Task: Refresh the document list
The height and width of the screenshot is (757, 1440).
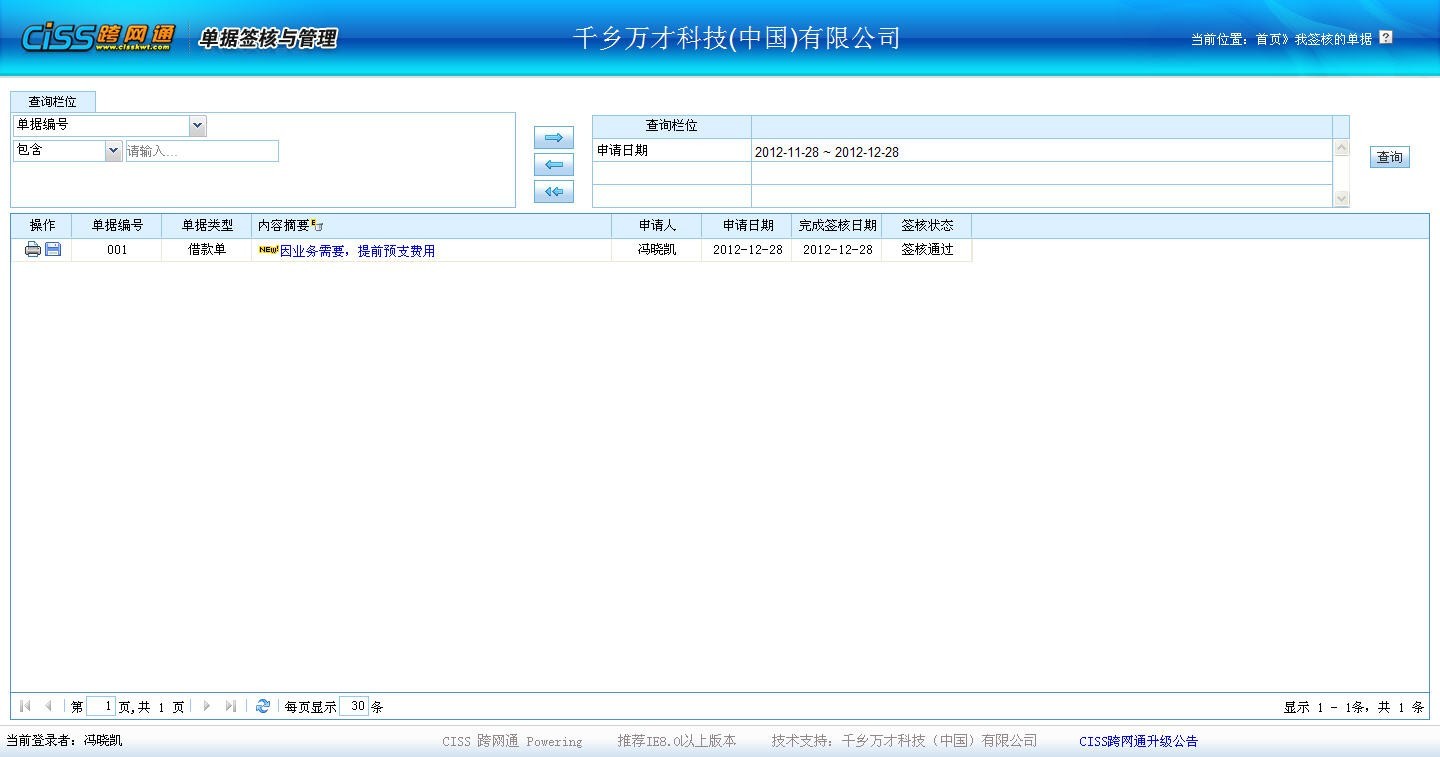Action: coord(262,706)
